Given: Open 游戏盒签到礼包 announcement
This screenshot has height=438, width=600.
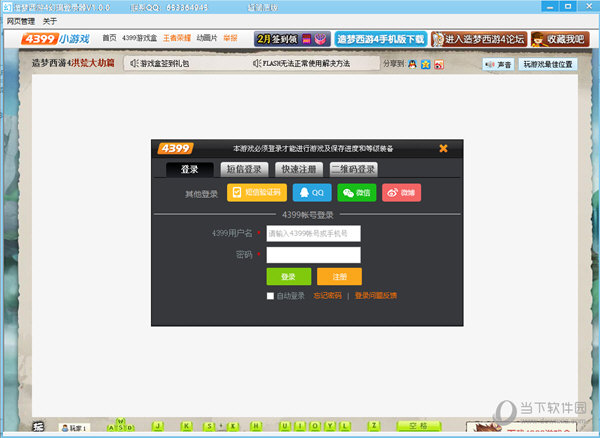Looking at the screenshot, I should pos(160,64).
